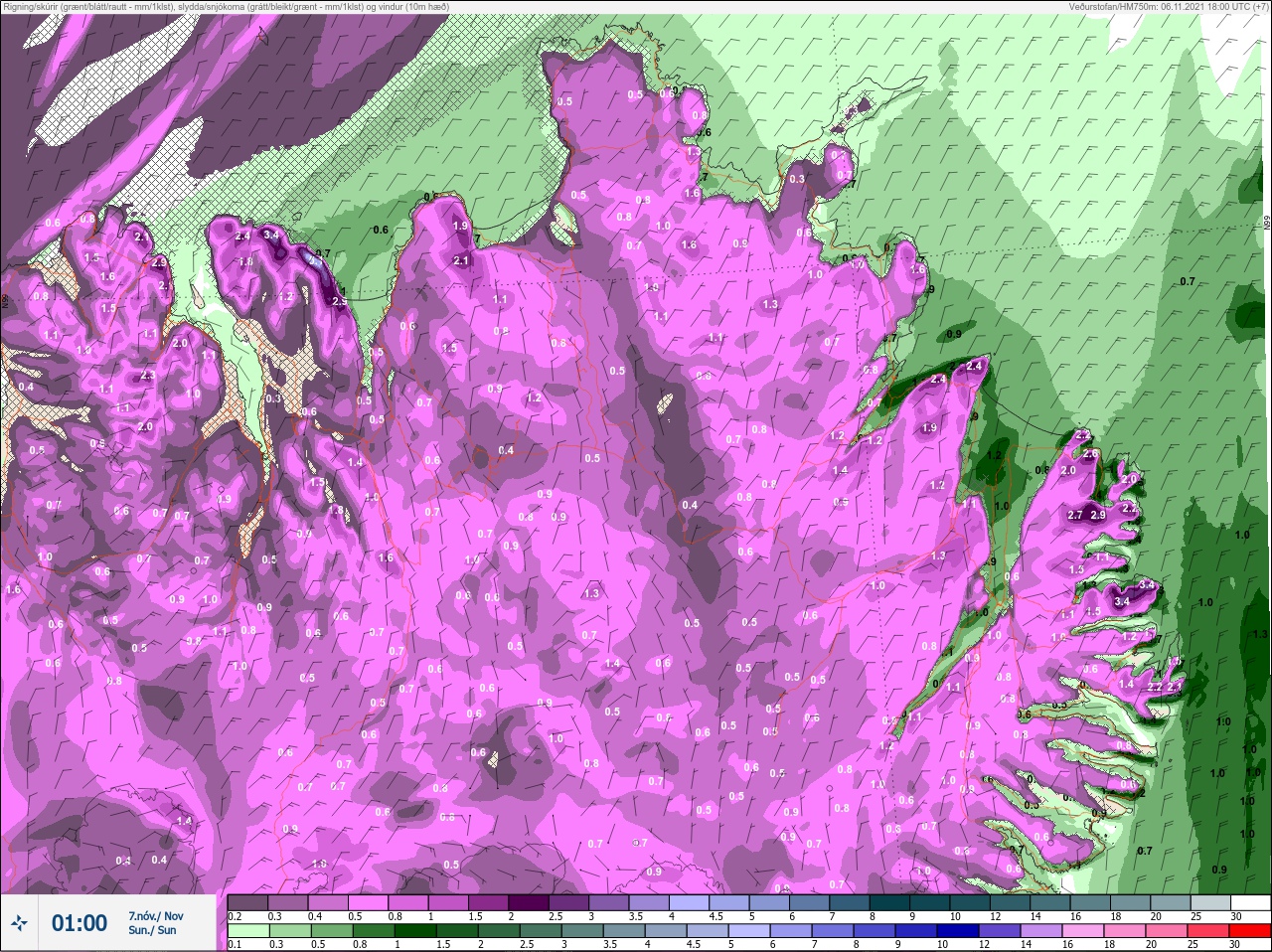
Task: Pick the first purple snow legend swatch at 0.2
Action: coord(248,904)
